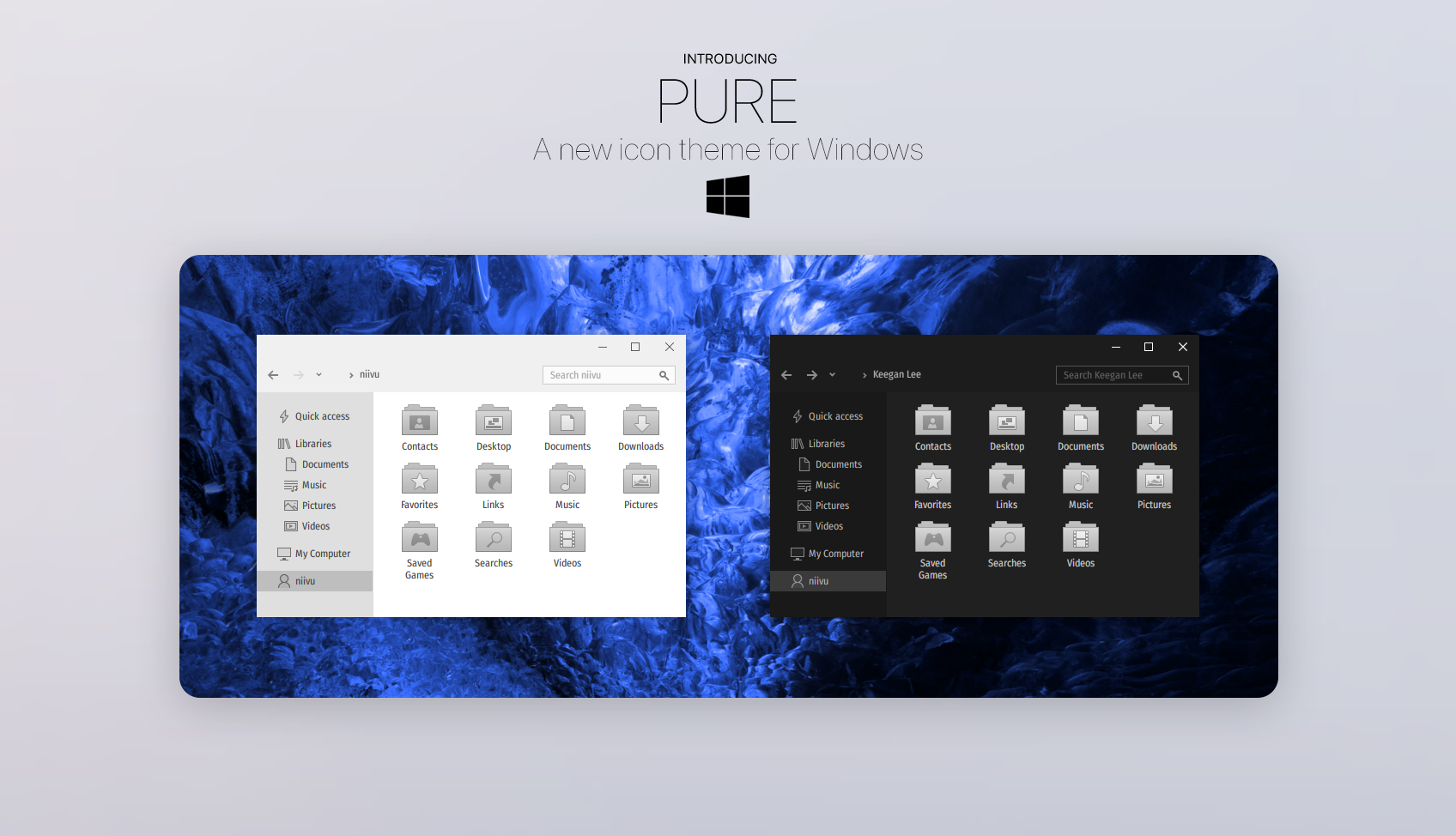Open Contacts folder in light window
The height and width of the screenshot is (836, 1456).
pos(420,427)
